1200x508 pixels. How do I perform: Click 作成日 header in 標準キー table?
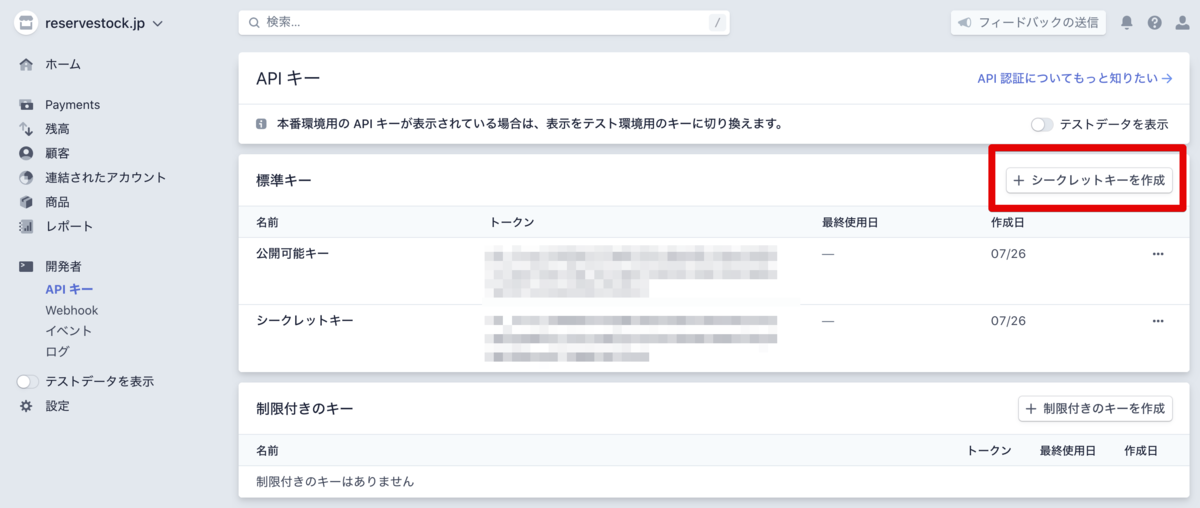pyautogui.click(x=1007, y=222)
